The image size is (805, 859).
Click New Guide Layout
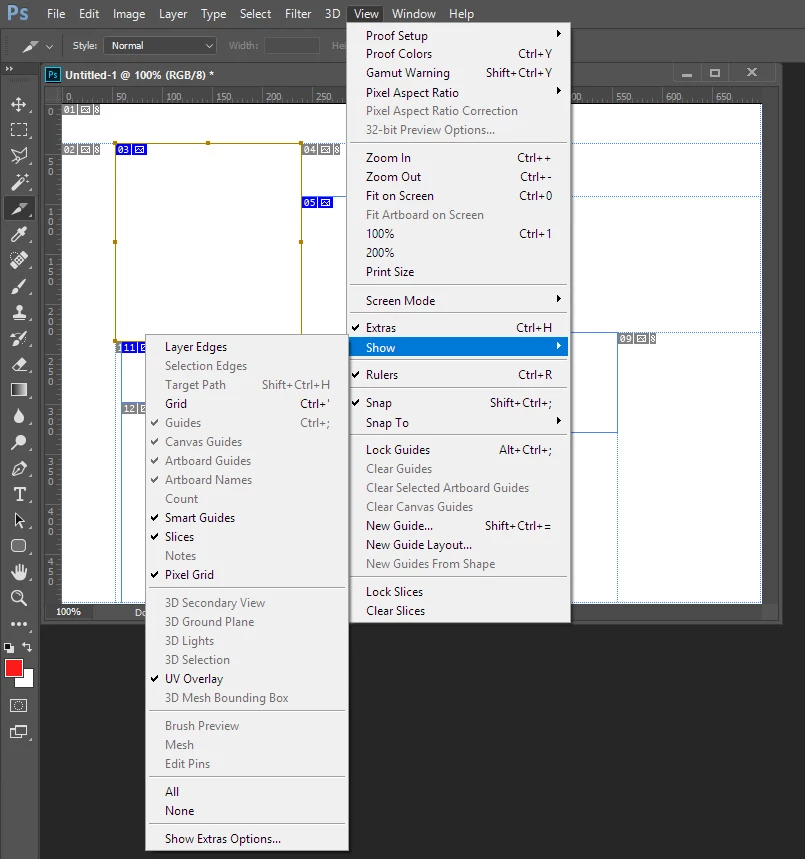pos(458,545)
